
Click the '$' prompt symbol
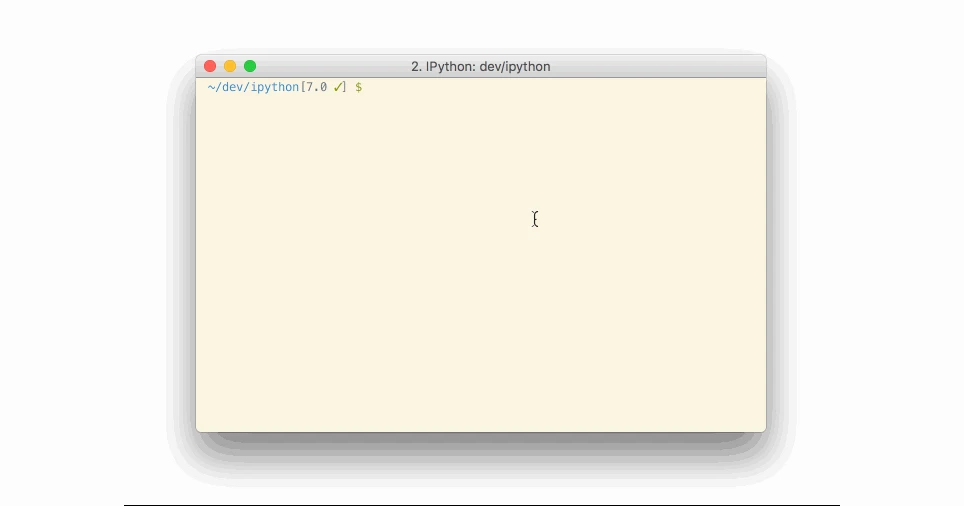[x=358, y=87]
